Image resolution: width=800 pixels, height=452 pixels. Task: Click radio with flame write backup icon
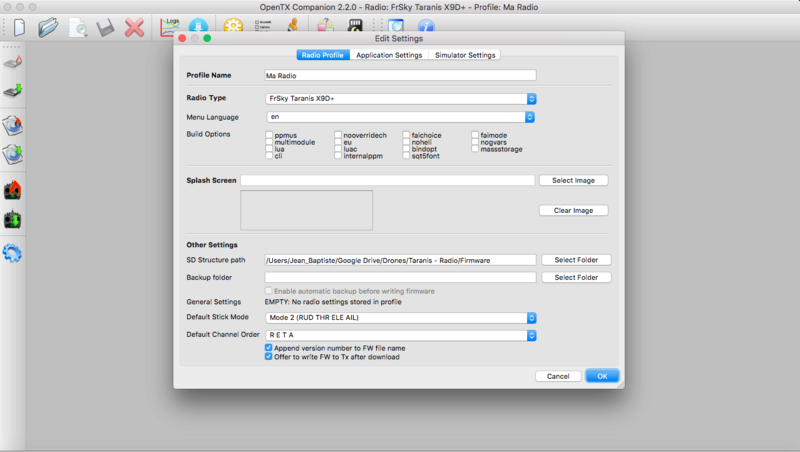[13, 190]
